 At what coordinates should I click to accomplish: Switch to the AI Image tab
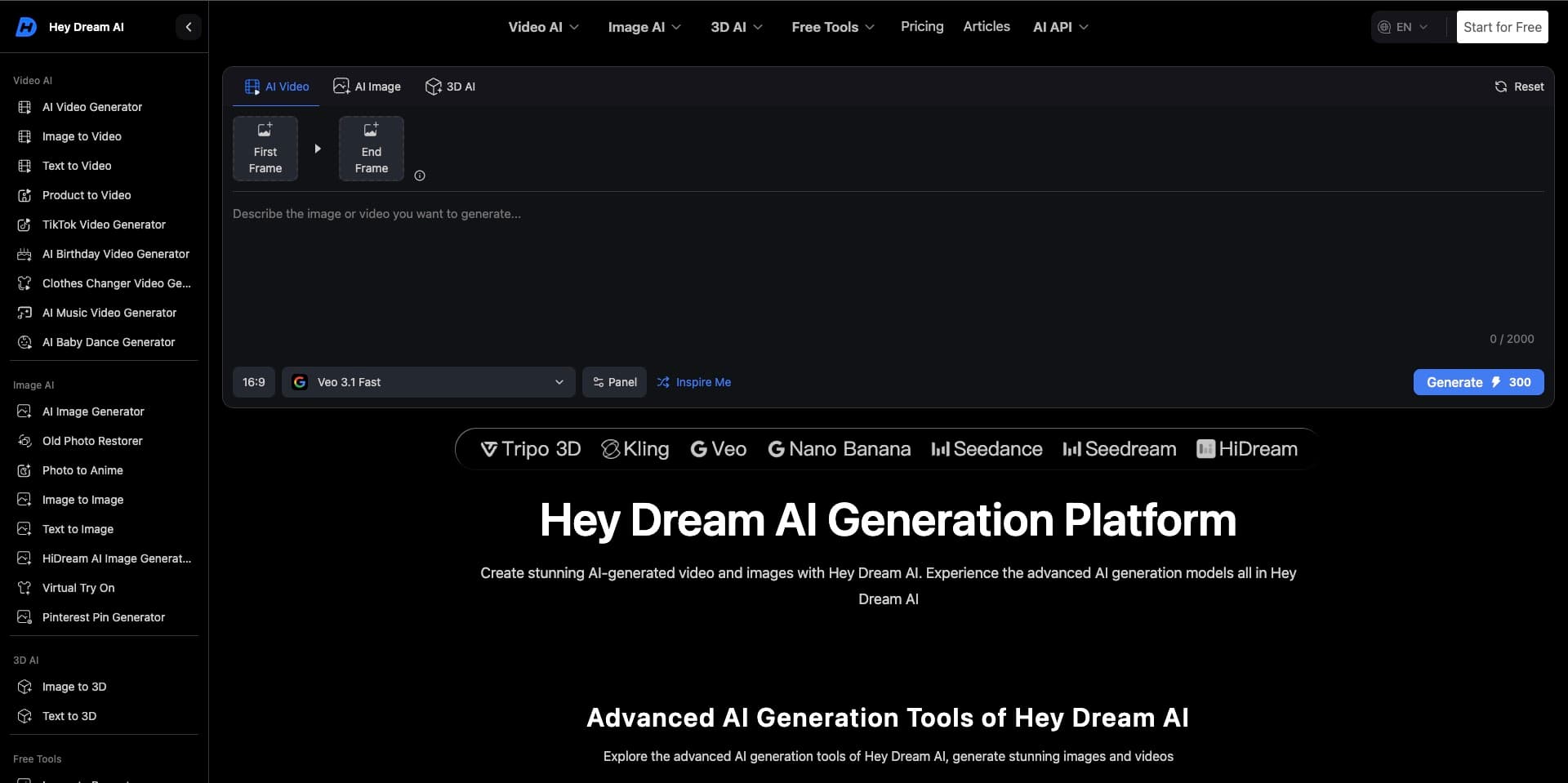[367, 87]
